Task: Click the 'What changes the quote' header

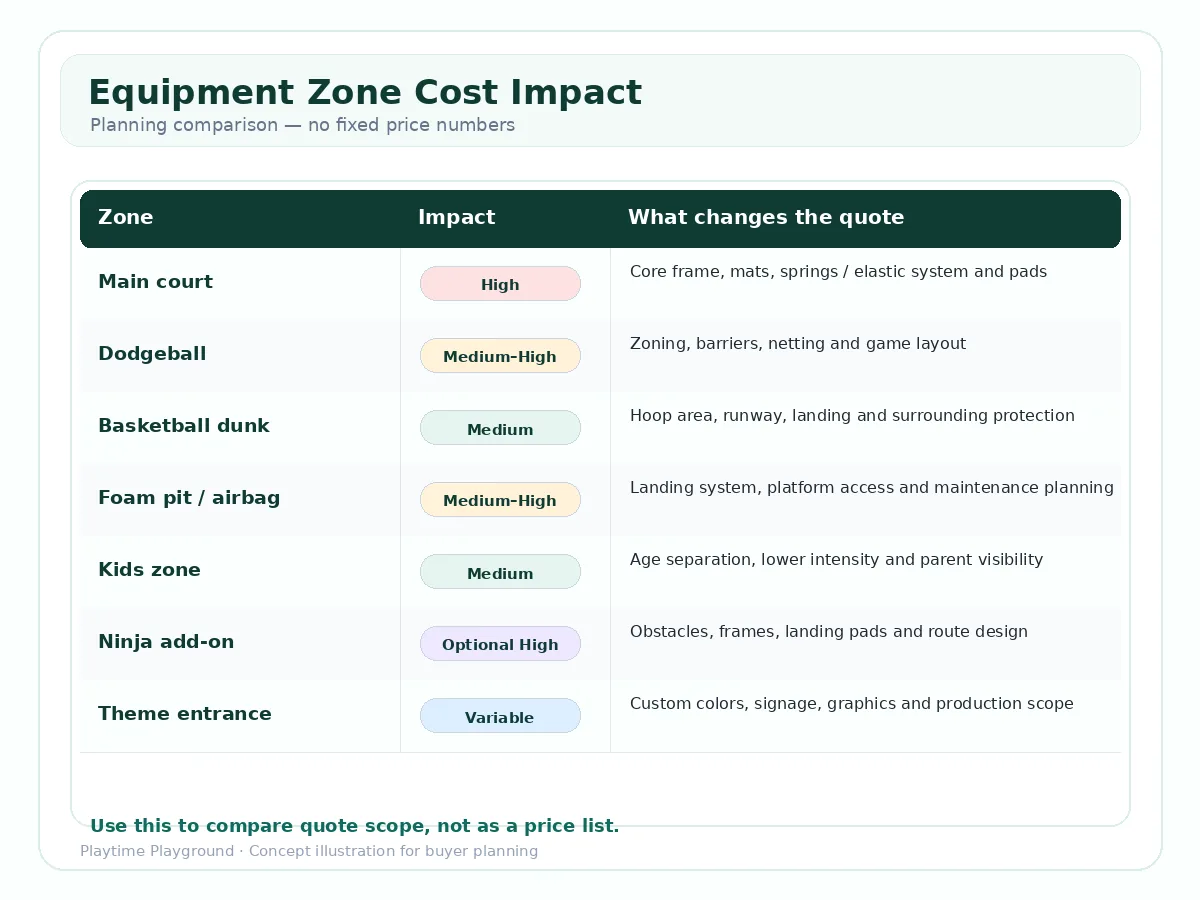Action: coord(766,217)
